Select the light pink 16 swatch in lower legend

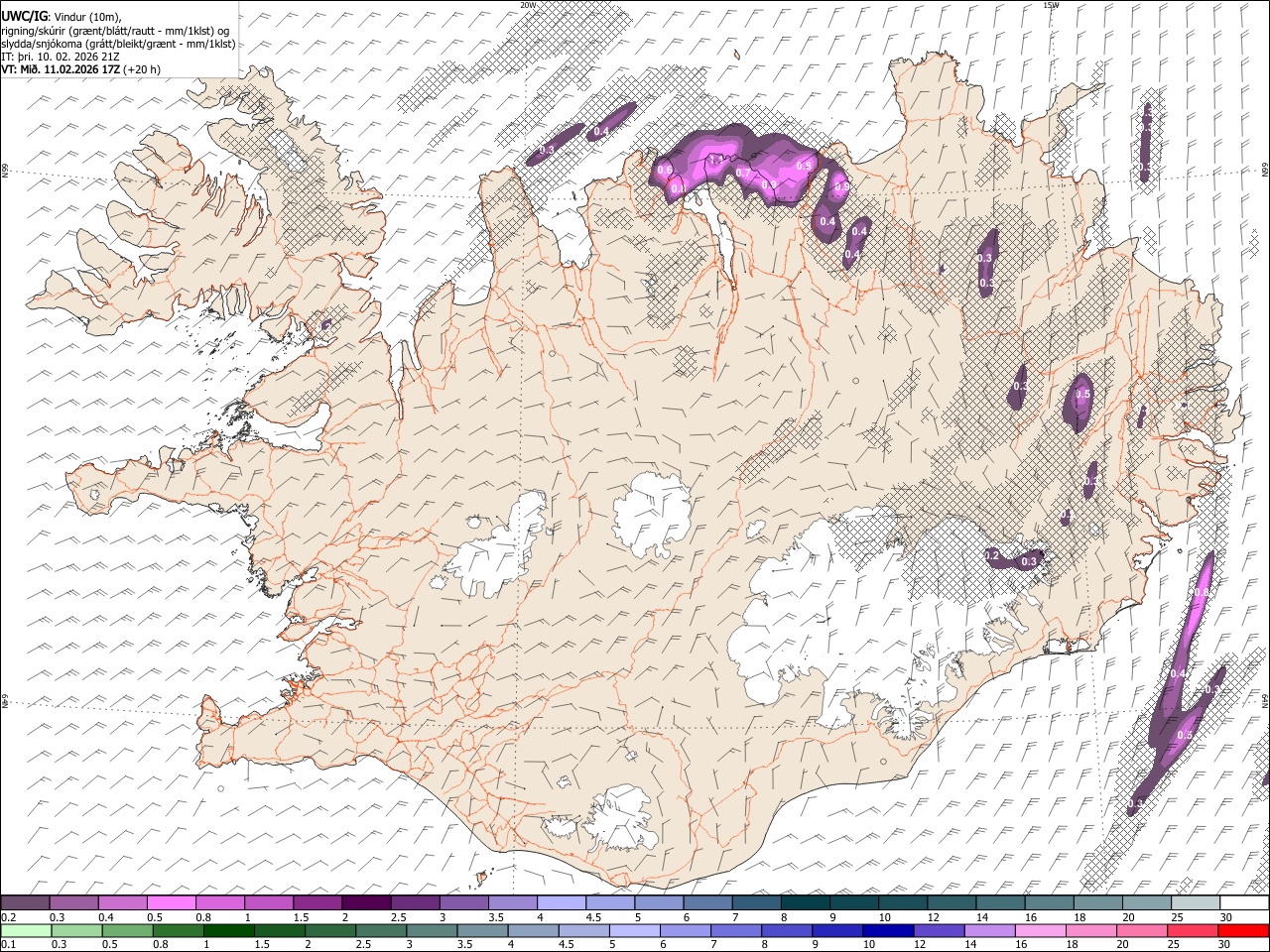pyautogui.click(x=1040, y=931)
